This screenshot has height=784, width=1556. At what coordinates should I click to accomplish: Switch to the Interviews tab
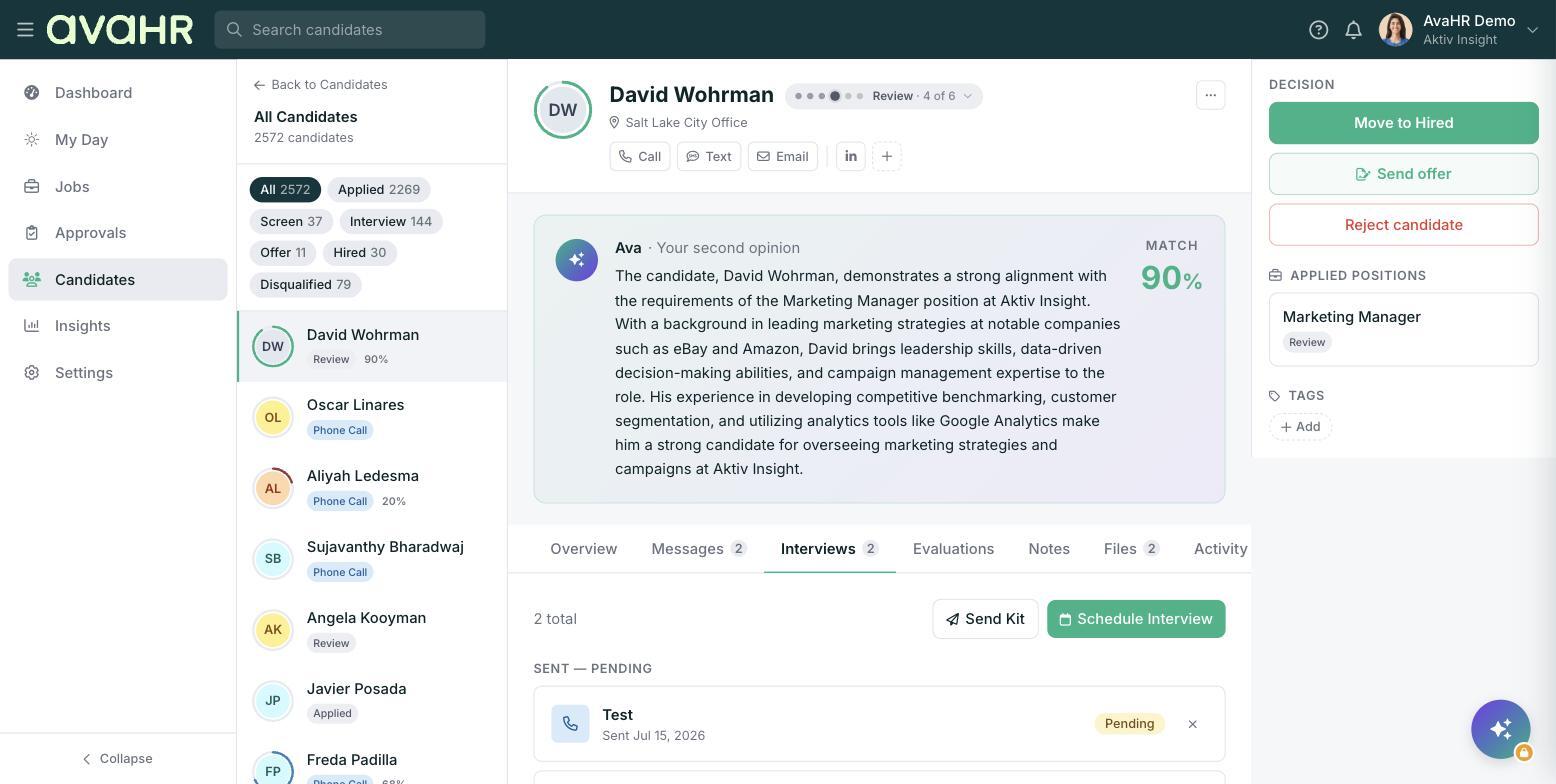[x=829, y=549]
